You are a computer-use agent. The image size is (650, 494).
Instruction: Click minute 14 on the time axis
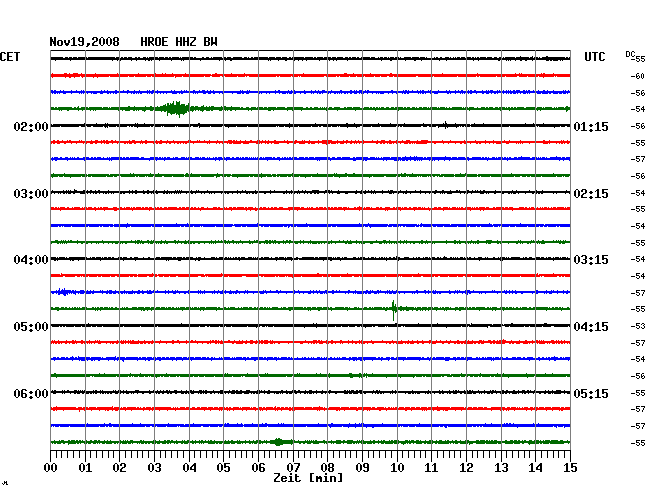coord(535,467)
